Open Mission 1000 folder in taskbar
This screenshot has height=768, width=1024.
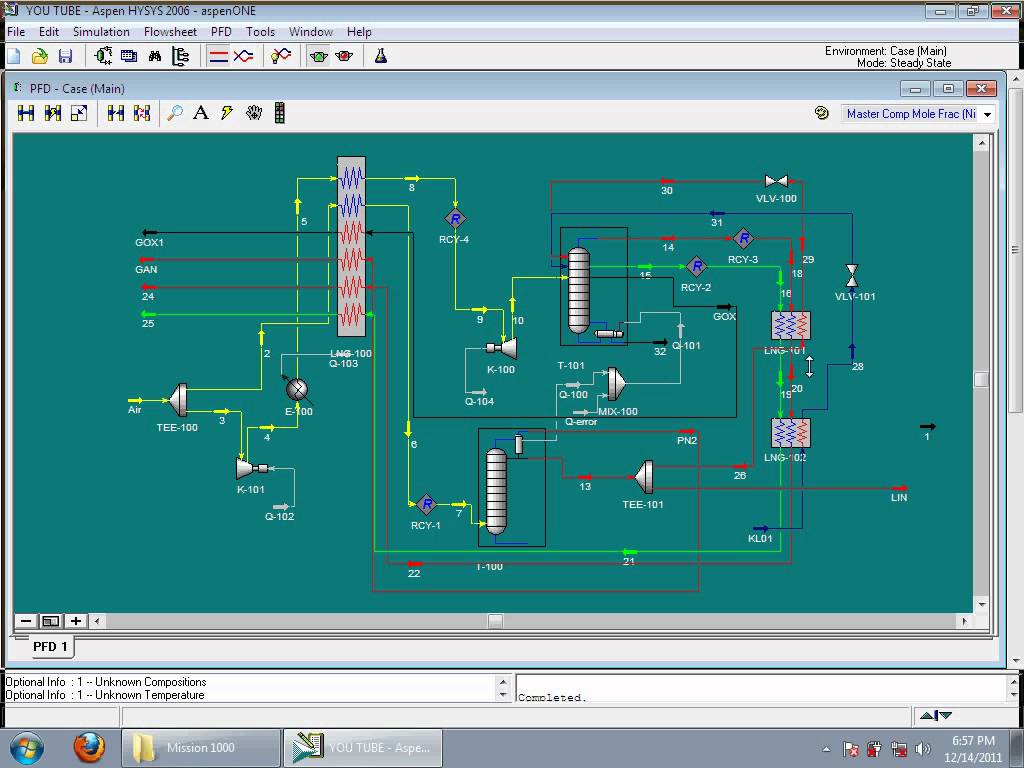201,748
